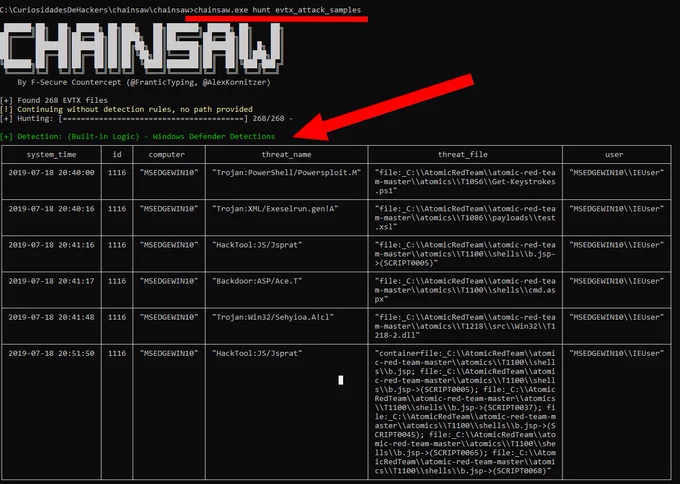Click the 'Found 268 EVTX files' line
Viewport: 680px width, 484px height.
click(x=54, y=100)
